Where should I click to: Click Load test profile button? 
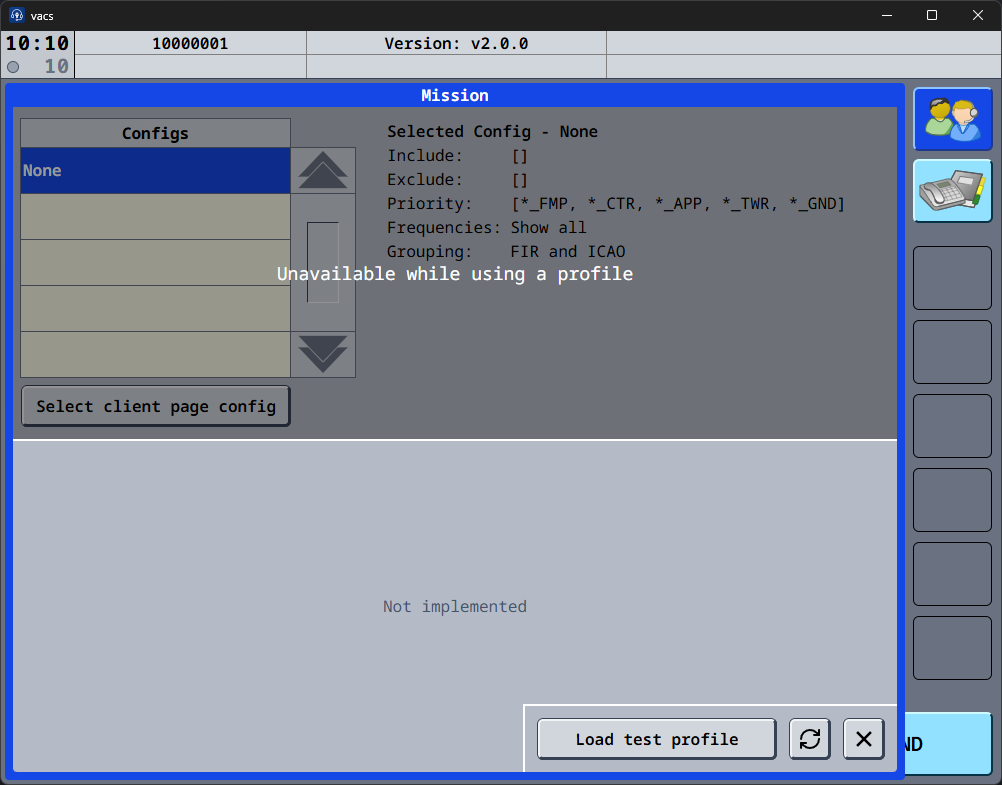[656, 739]
